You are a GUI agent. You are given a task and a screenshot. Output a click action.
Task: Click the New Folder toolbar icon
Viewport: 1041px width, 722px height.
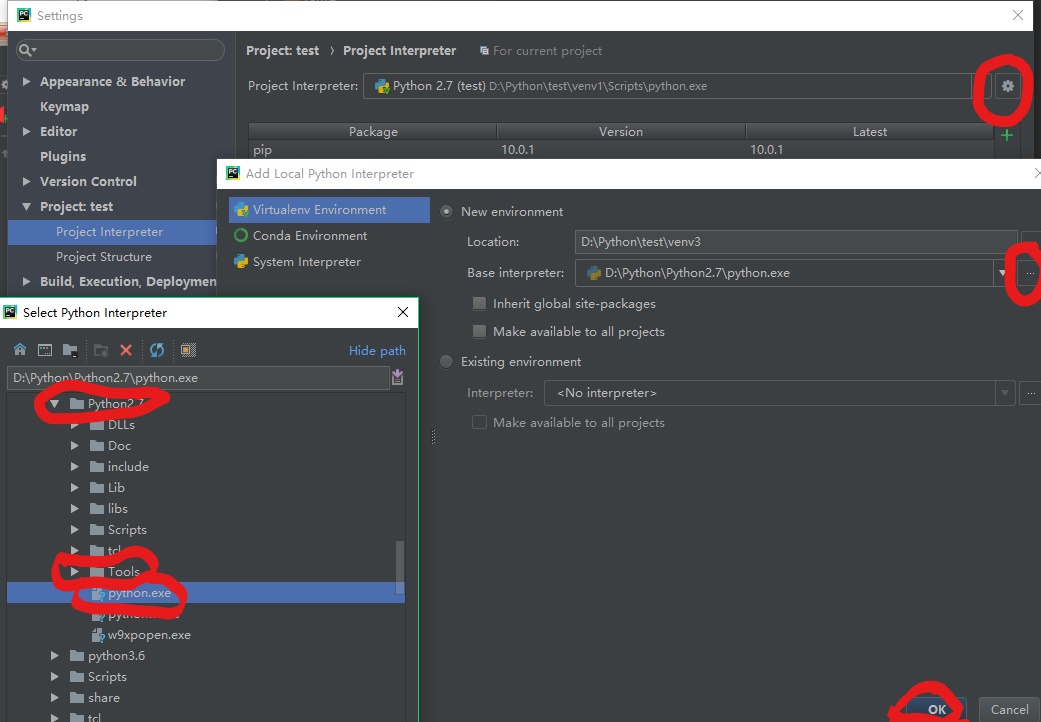[101, 350]
